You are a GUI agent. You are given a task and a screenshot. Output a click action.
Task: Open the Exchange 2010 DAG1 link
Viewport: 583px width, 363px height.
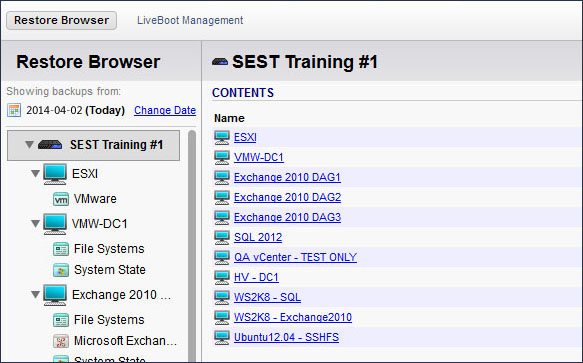click(287, 177)
